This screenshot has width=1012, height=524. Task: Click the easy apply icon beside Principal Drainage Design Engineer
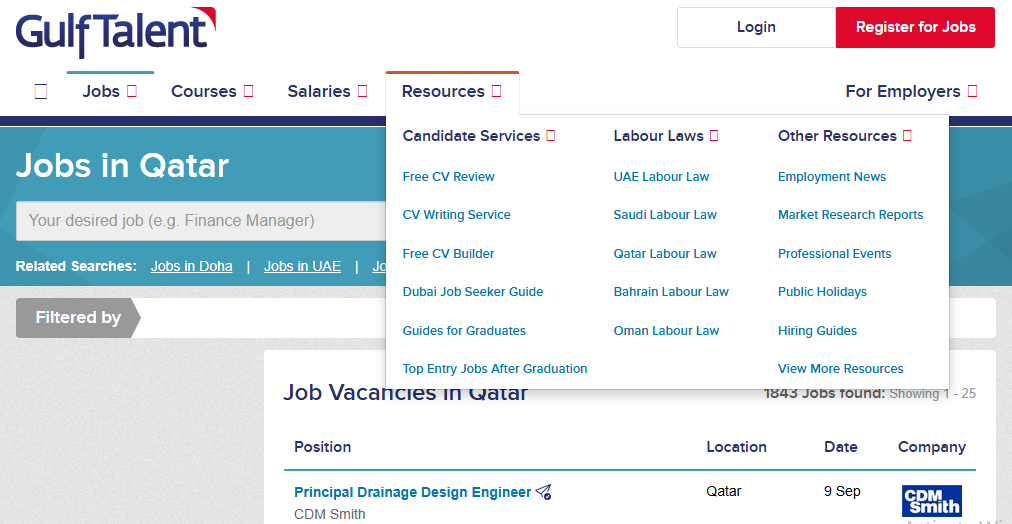[543, 492]
